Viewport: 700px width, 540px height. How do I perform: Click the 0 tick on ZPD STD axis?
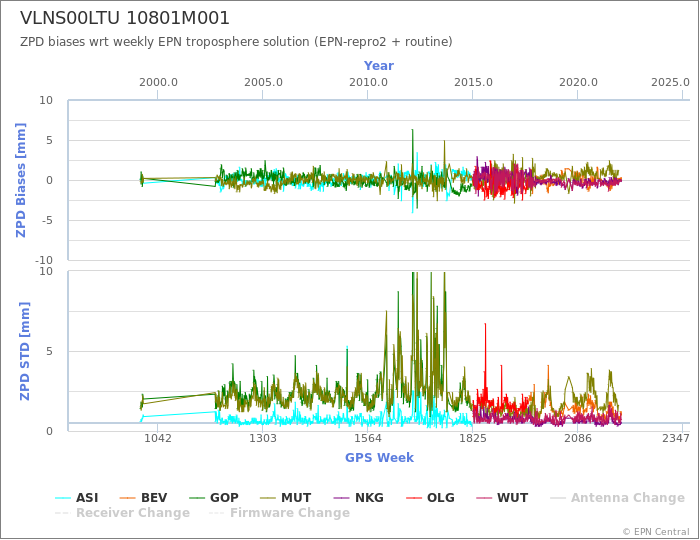coord(50,431)
